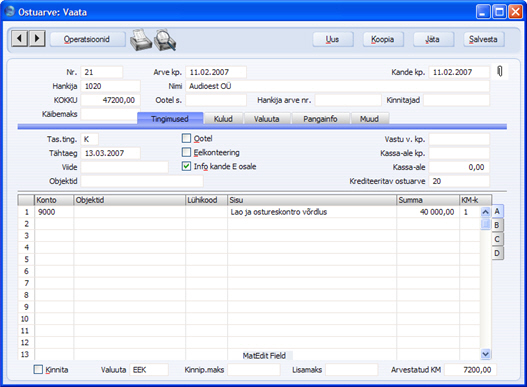Click Krediteeritav ostuarve field 20
Image resolution: width=527 pixels, height=387 pixels.
click(459, 181)
